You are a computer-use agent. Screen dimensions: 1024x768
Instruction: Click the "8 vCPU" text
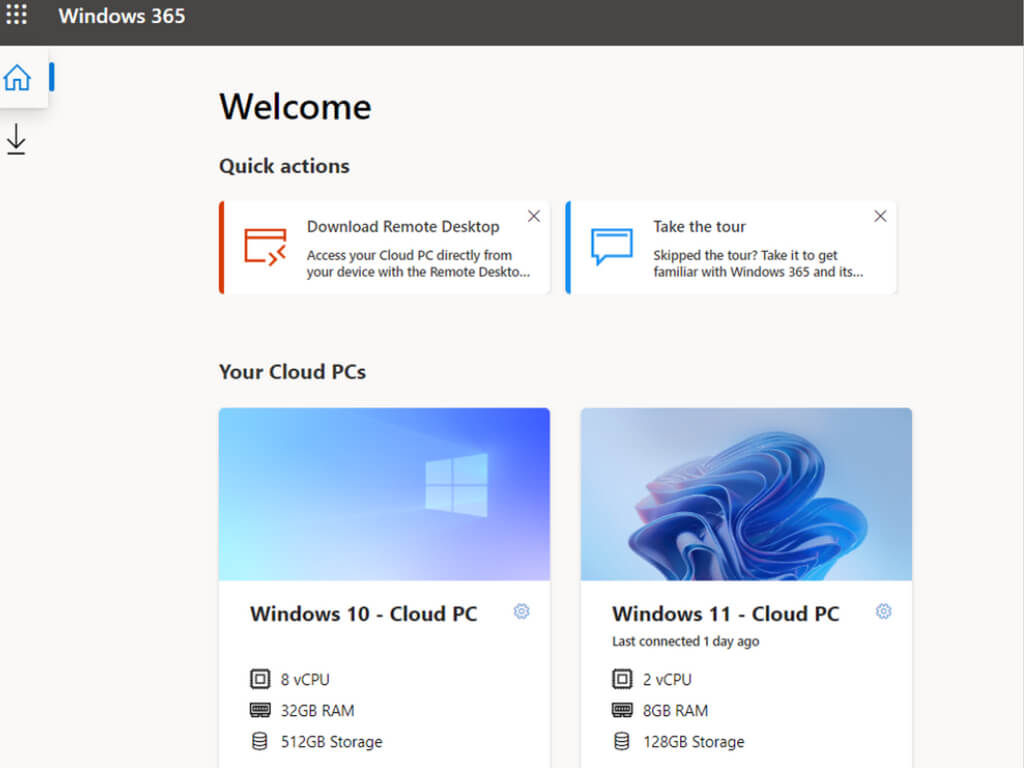[x=305, y=680]
